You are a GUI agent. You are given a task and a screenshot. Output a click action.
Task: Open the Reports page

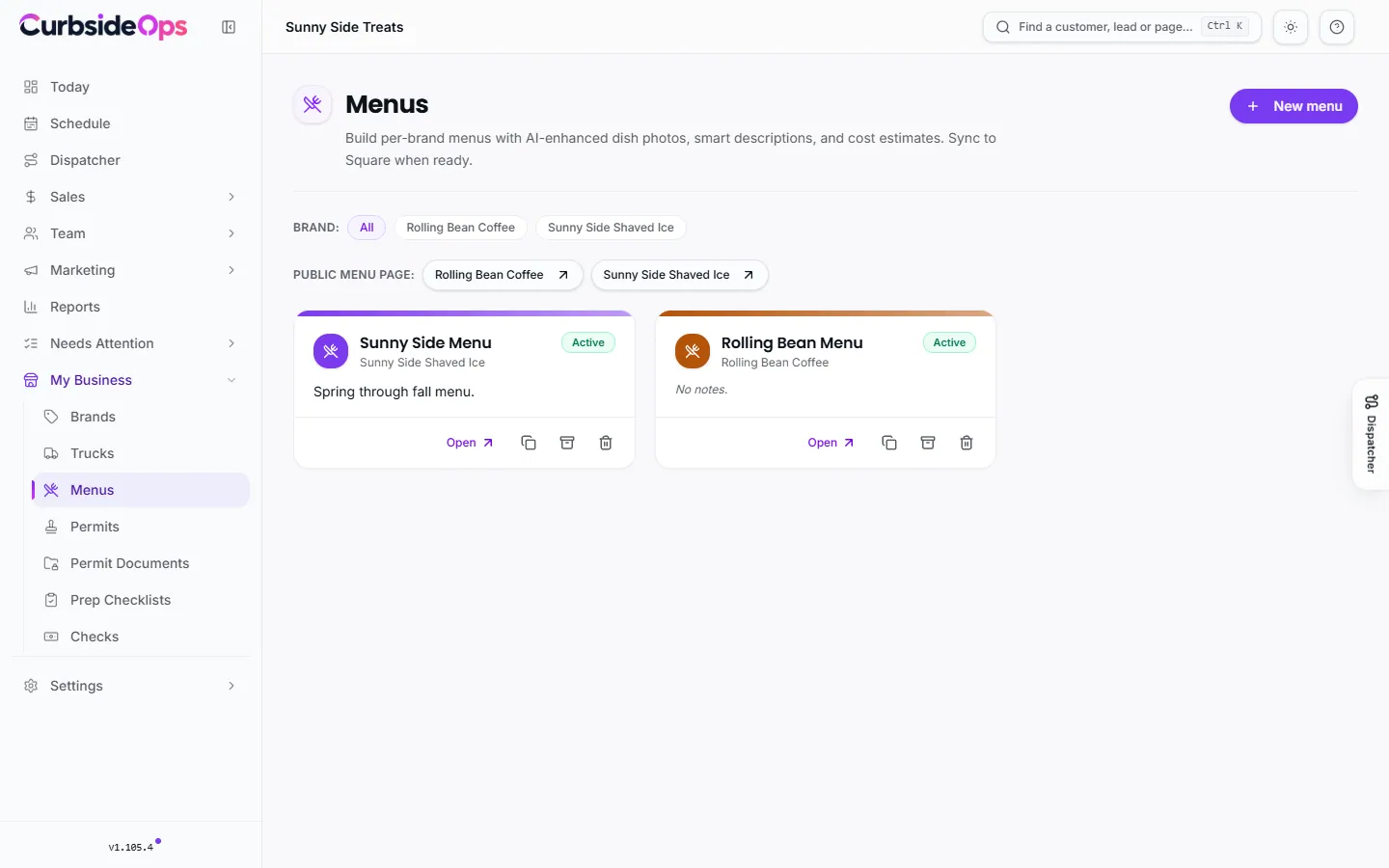point(130,307)
